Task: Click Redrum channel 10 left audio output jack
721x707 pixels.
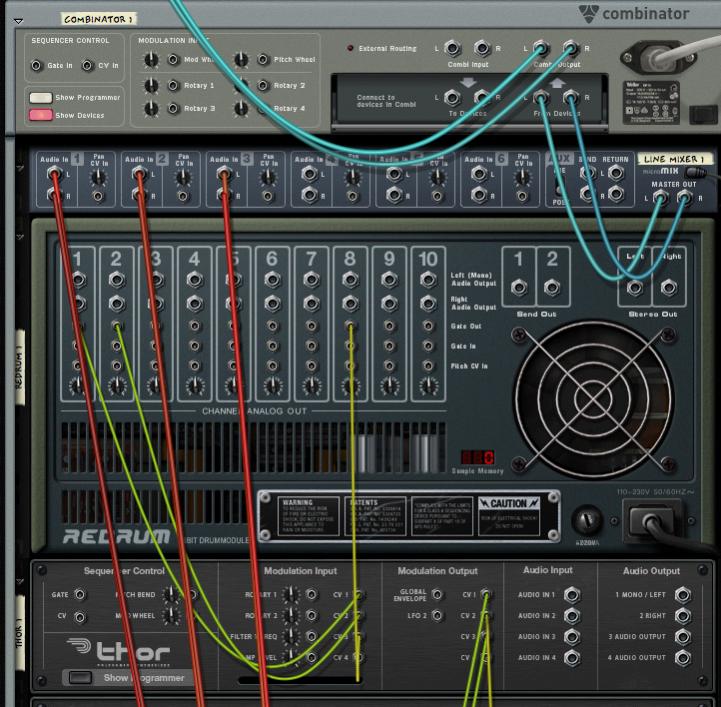Action: pos(428,279)
